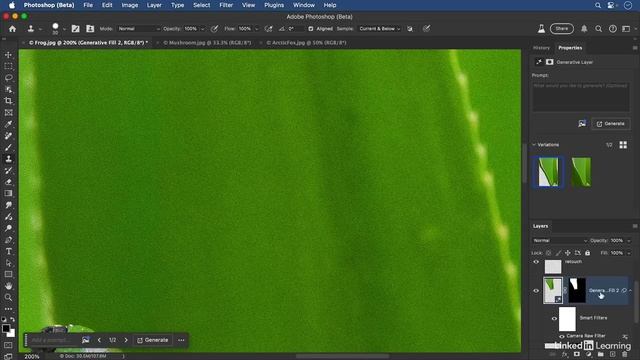Toggle Camera Raw Filter visibility eye
640x360 pixels.
coord(562,336)
